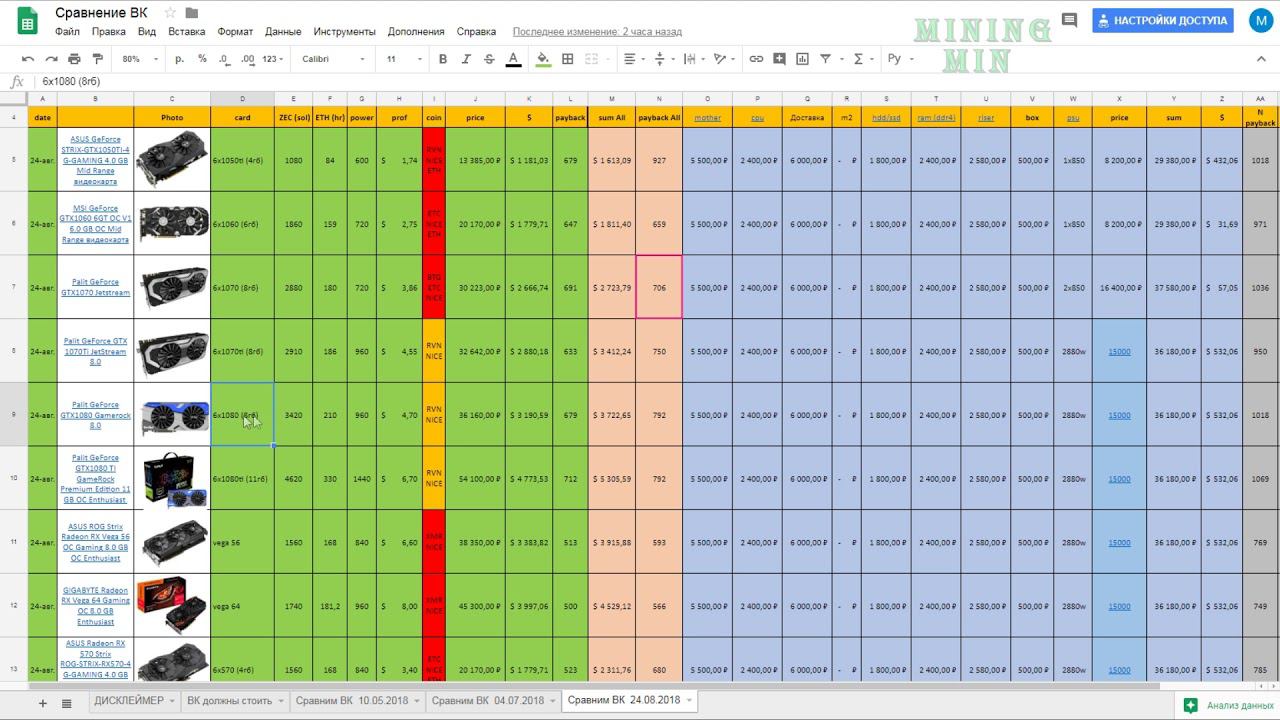Open the Palit GeForce GTX1070 Jetstream link
This screenshot has width=1280, height=720.
95,288
